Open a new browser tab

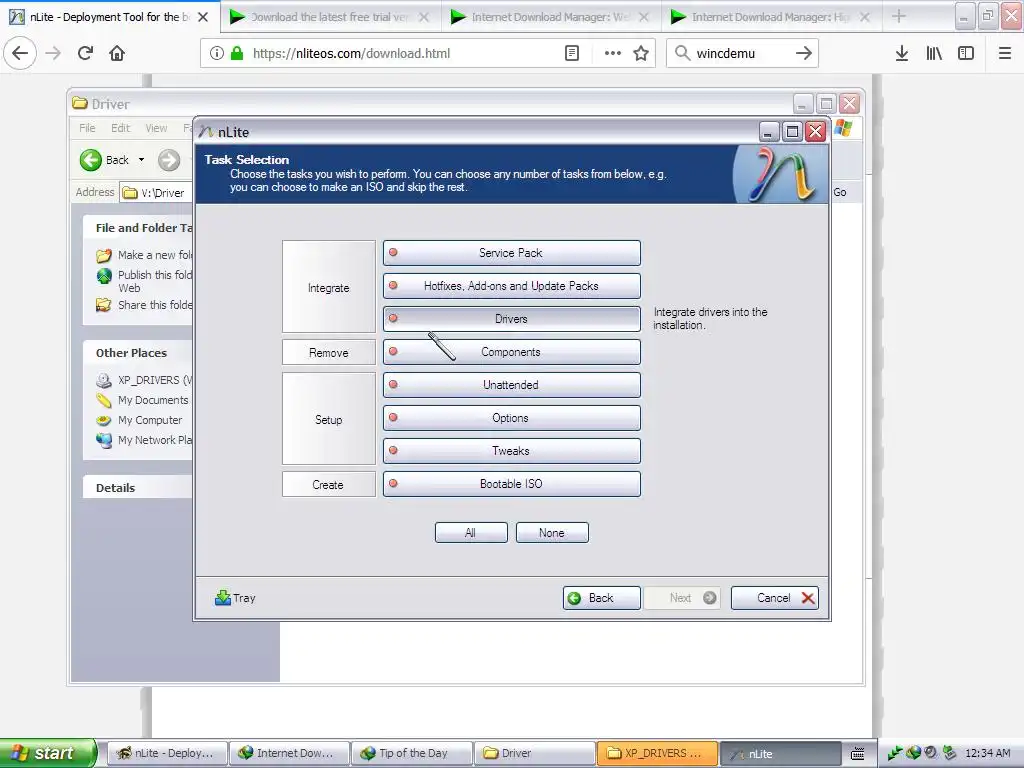click(899, 17)
